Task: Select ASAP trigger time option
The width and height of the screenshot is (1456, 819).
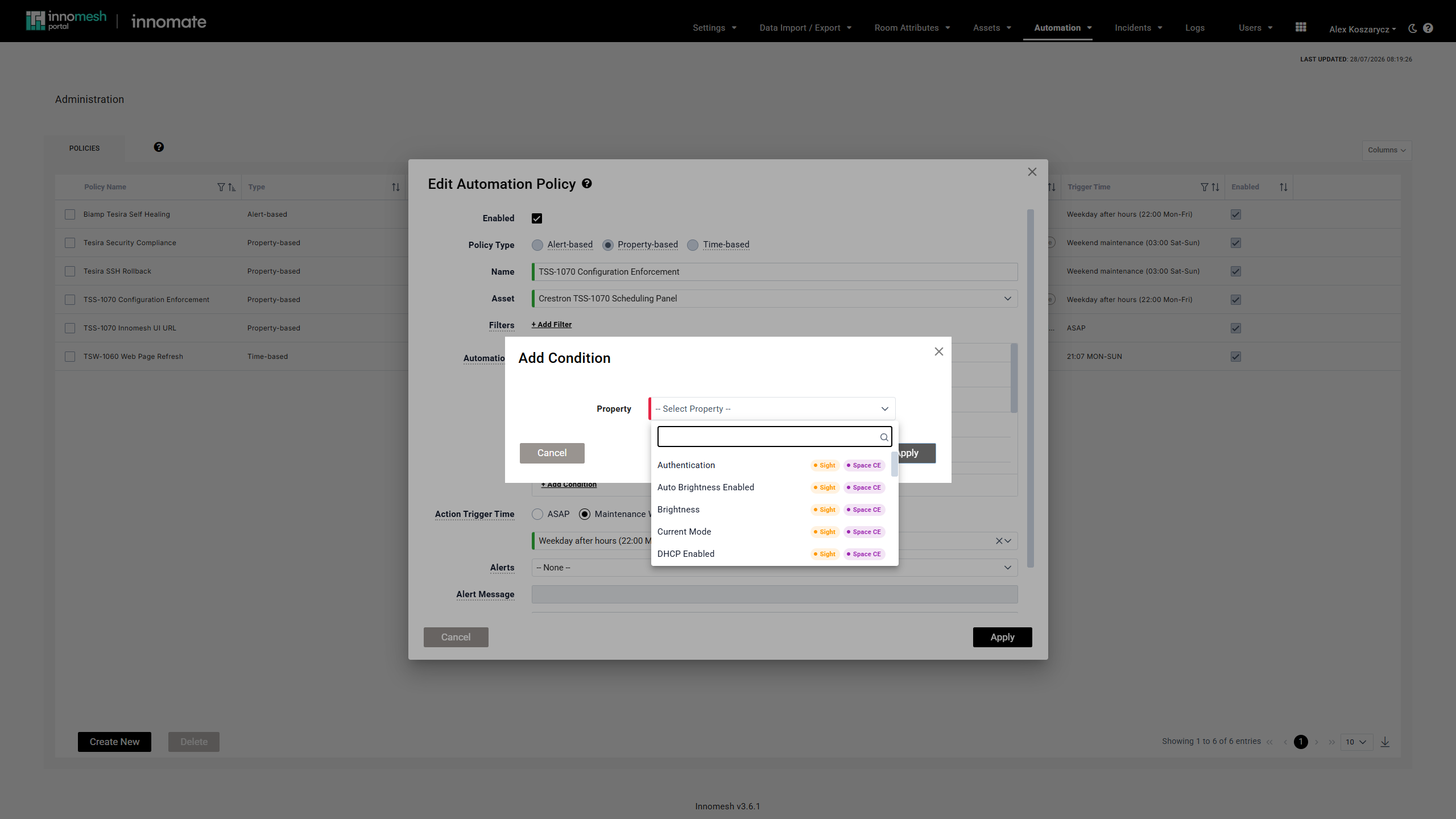Action: (537, 514)
